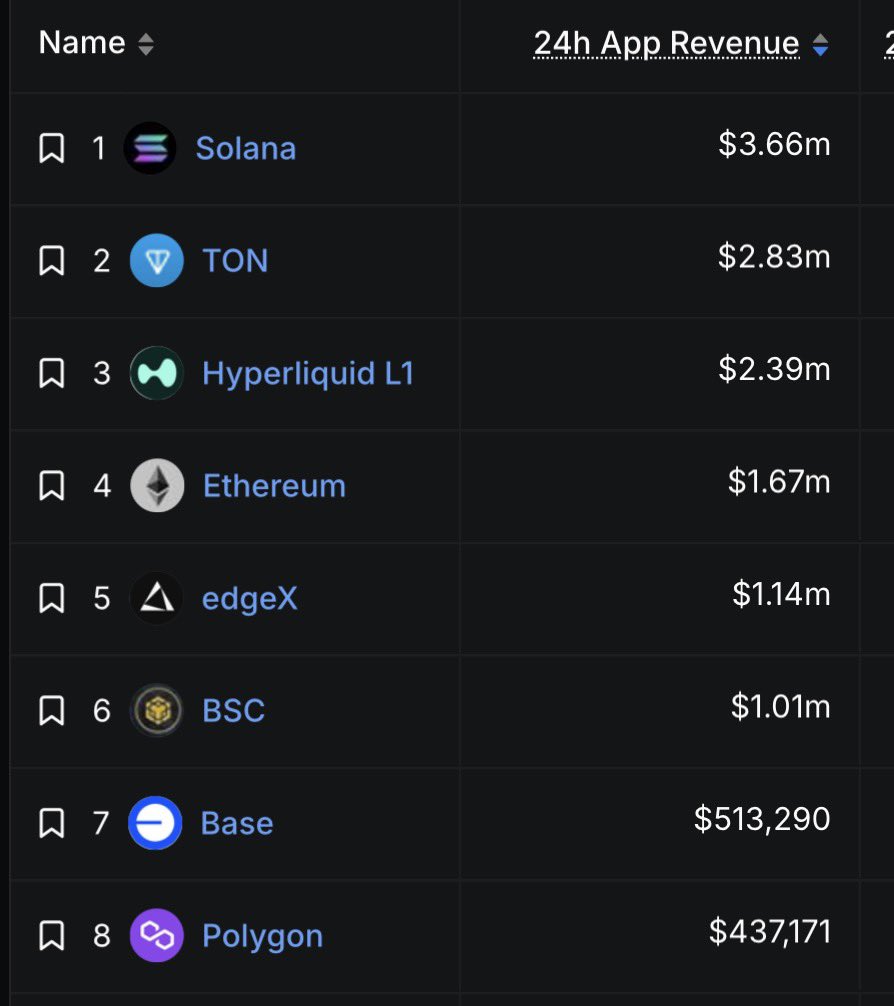Click the BSC chain logo icon
This screenshot has height=1006, width=894.
157,711
